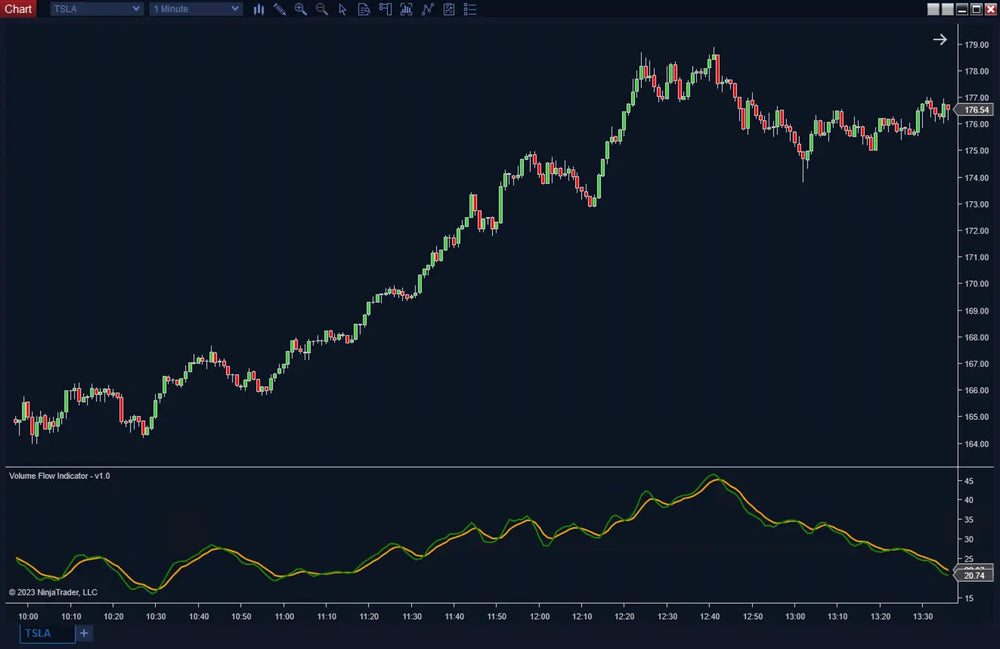Open the Strategies icon in toolbar
This screenshot has width=1000, height=649.
click(x=427, y=9)
